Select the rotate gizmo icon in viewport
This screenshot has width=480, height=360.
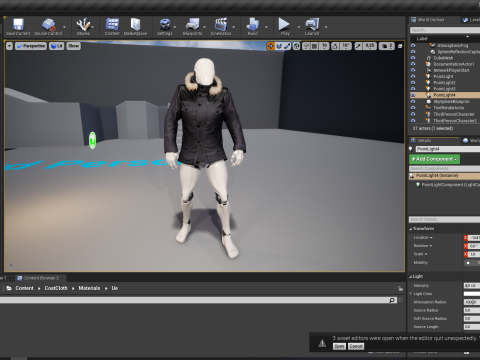coord(279,46)
